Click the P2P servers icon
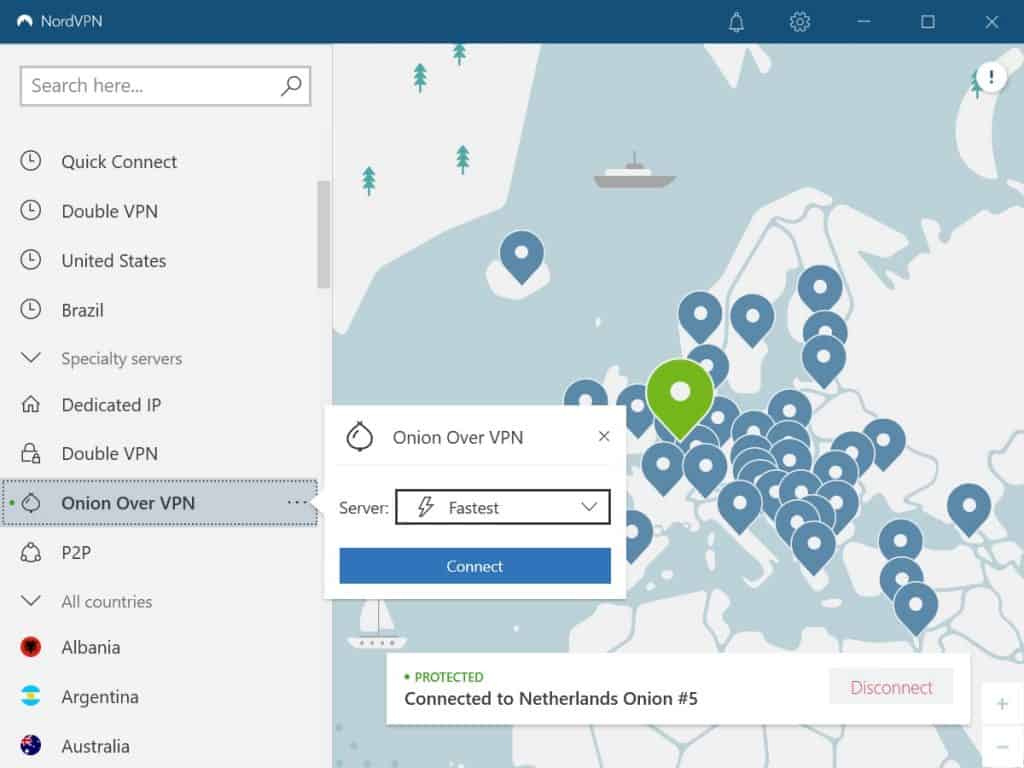 pos(31,552)
